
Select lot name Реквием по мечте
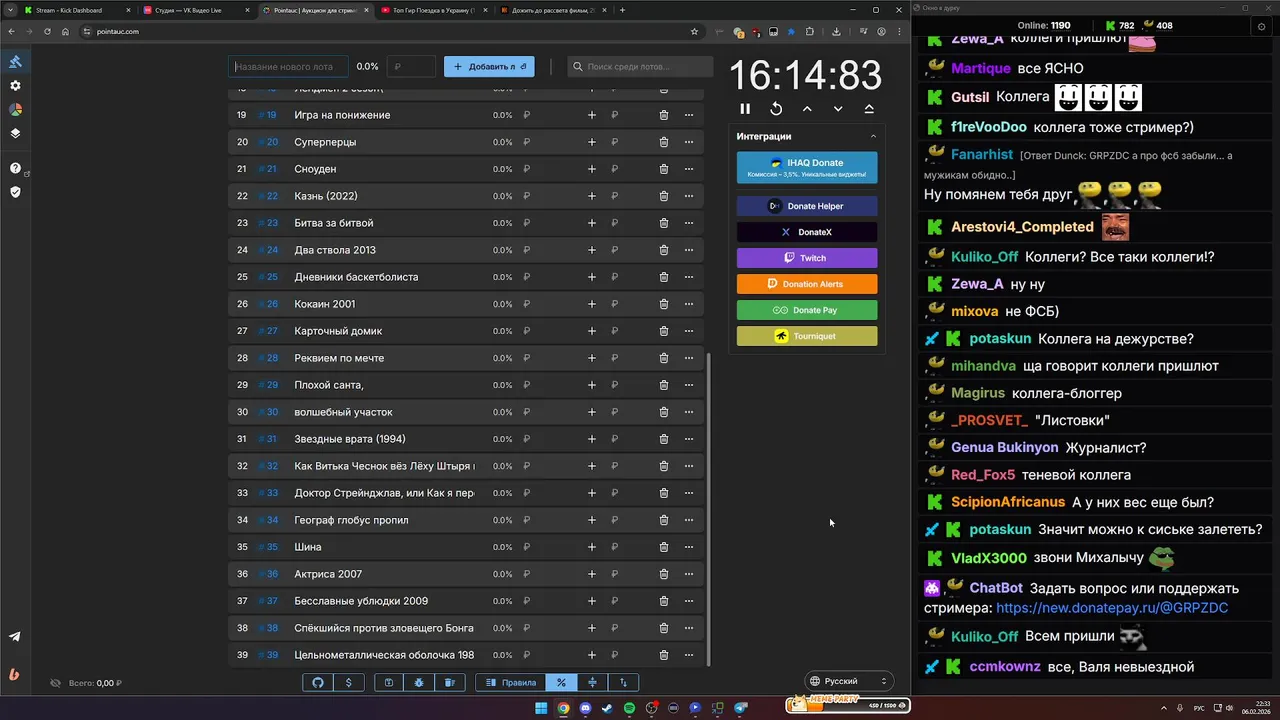tap(339, 358)
